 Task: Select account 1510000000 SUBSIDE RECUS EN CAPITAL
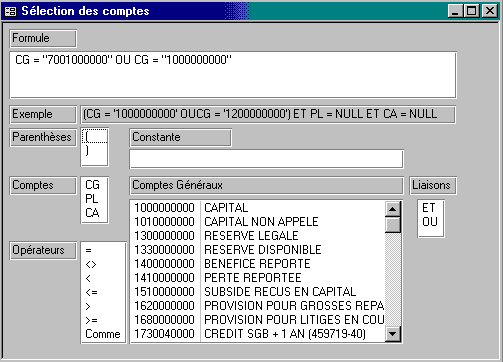pos(258,292)
